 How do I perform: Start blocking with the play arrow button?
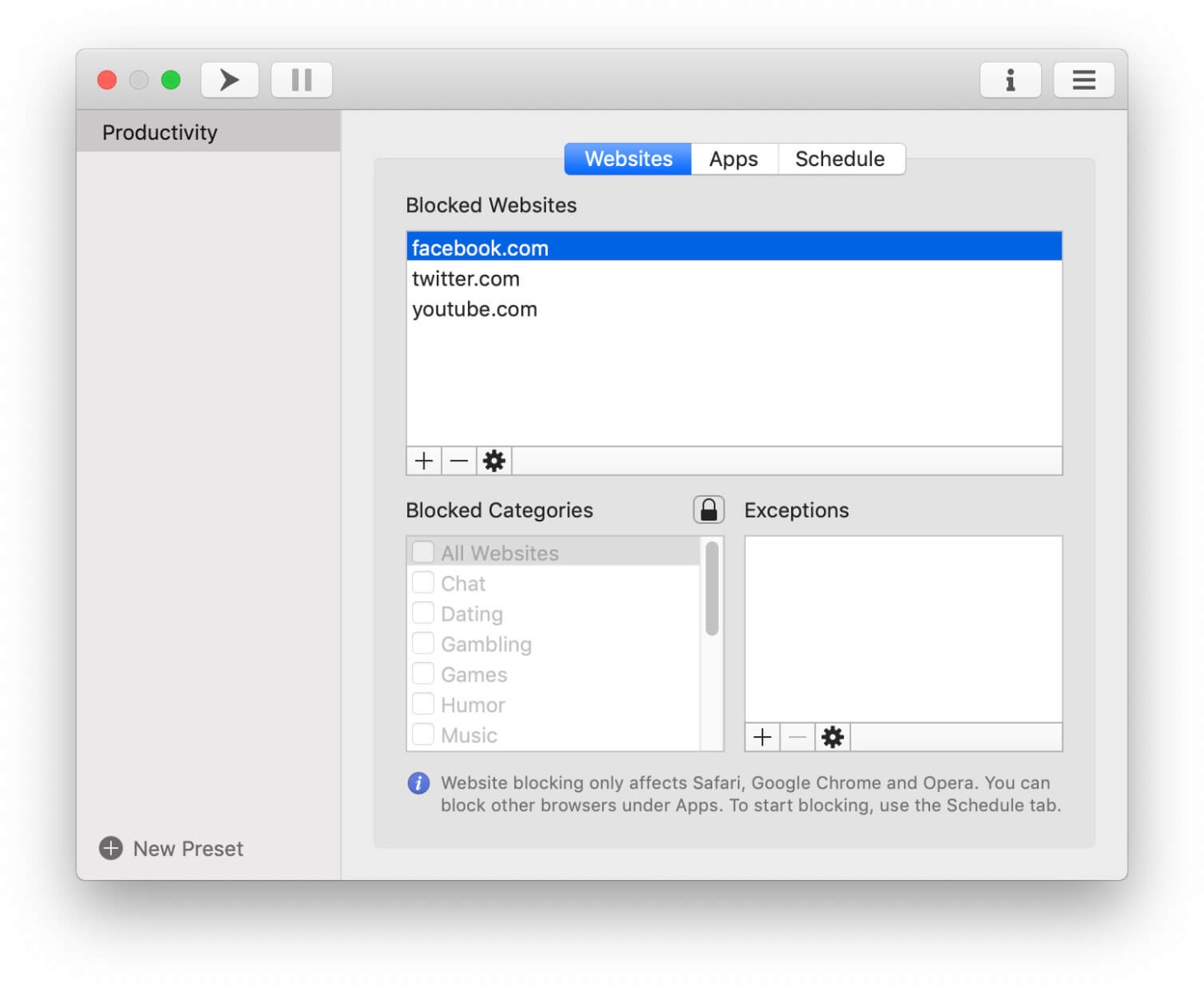click(x=229, y=80)
